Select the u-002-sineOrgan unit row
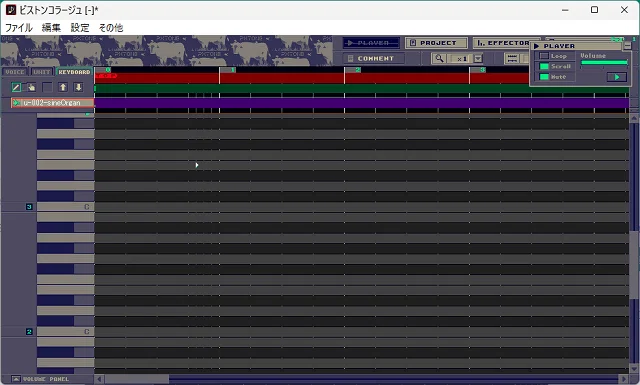The width and height of the screenshot is (640, 385). (x=53, y=103)
